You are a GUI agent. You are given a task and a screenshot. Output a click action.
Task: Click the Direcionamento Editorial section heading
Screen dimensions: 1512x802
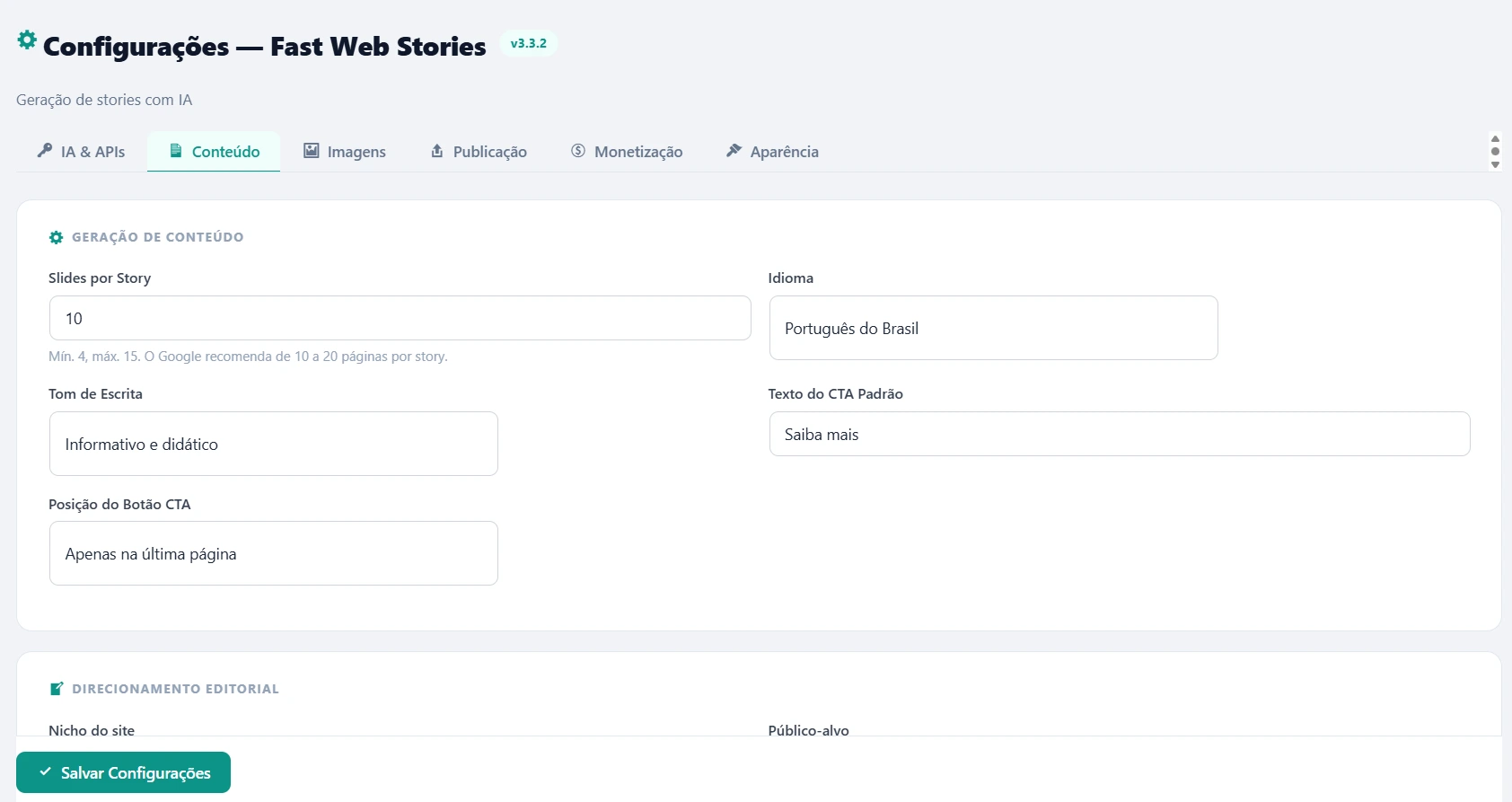click(x=175, y=689)
